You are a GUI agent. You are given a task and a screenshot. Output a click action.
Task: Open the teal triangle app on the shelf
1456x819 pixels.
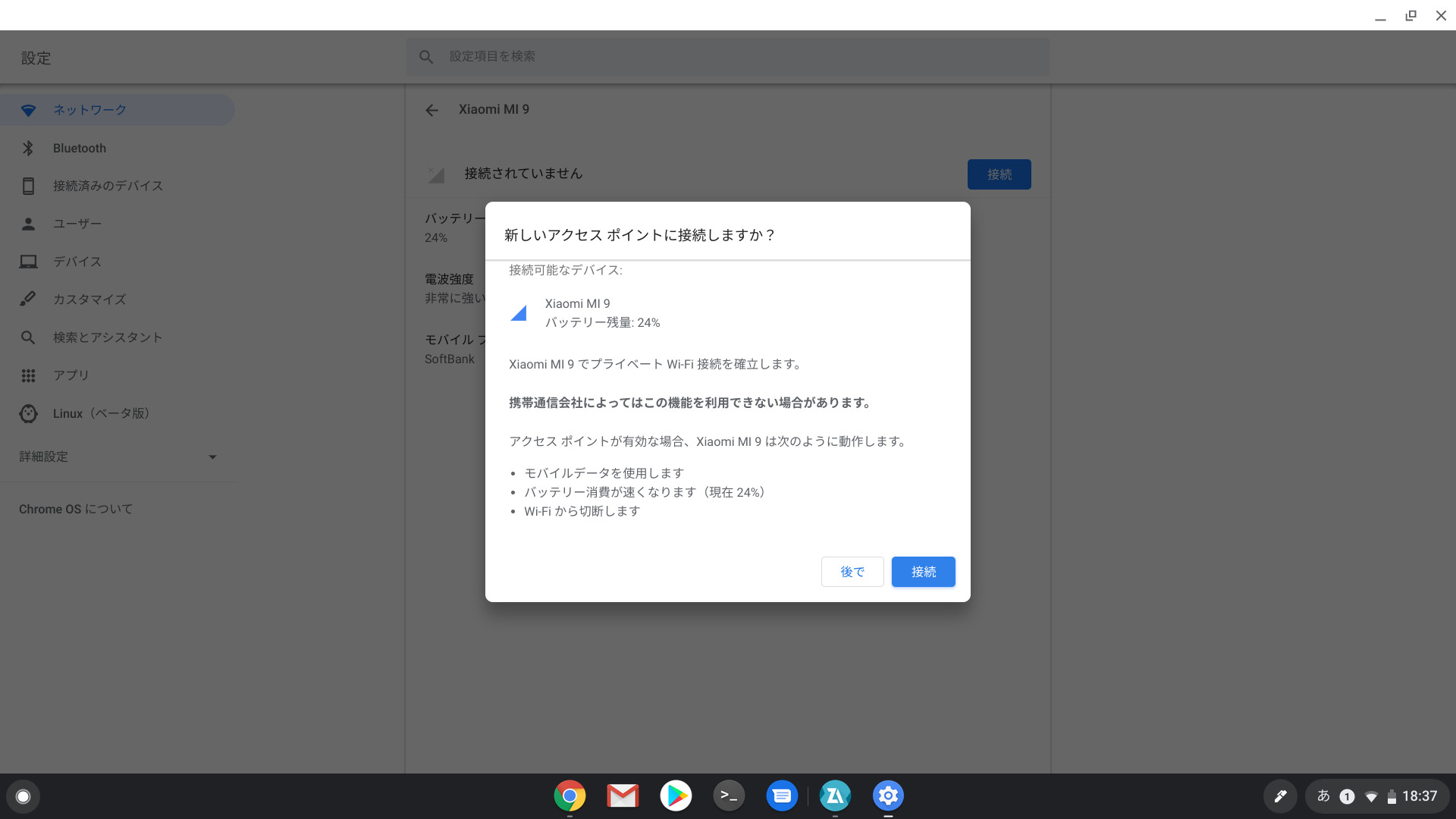835,795
